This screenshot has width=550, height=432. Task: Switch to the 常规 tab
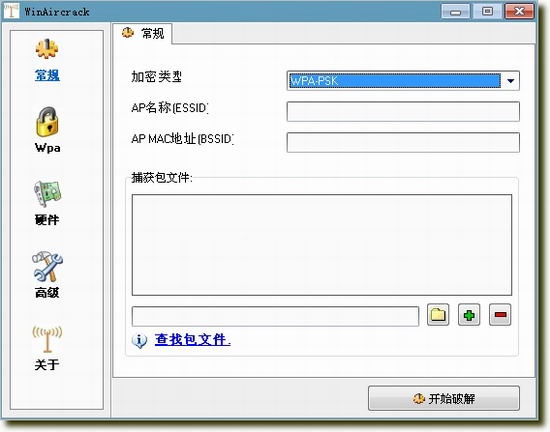click(143, 33)
